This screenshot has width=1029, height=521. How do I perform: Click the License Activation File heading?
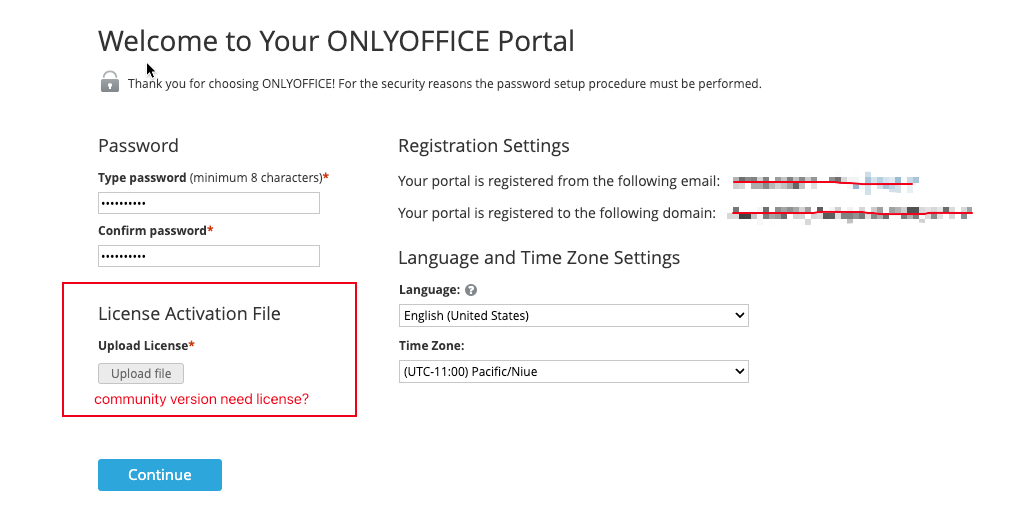[x=189, y=314]
